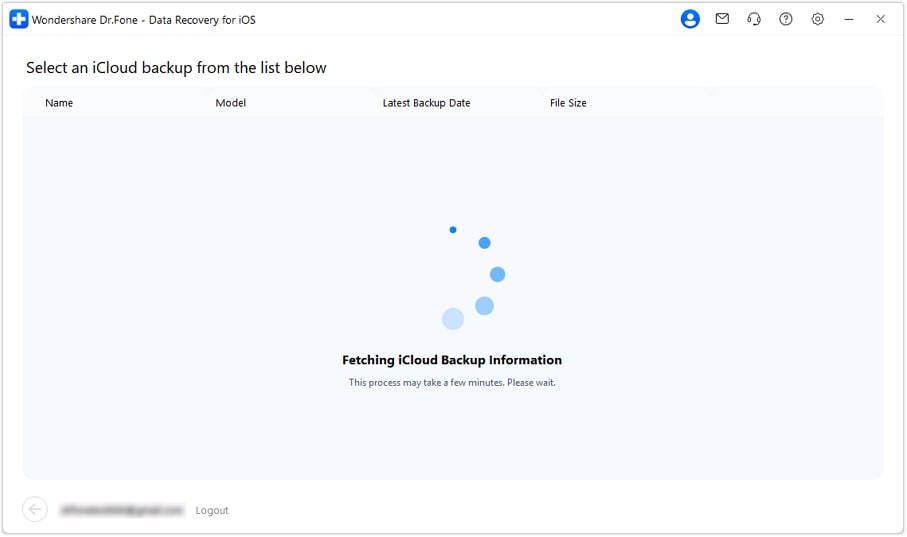907x537 pixels.
Task: Open the headset support icon
Action: [754, 19]
